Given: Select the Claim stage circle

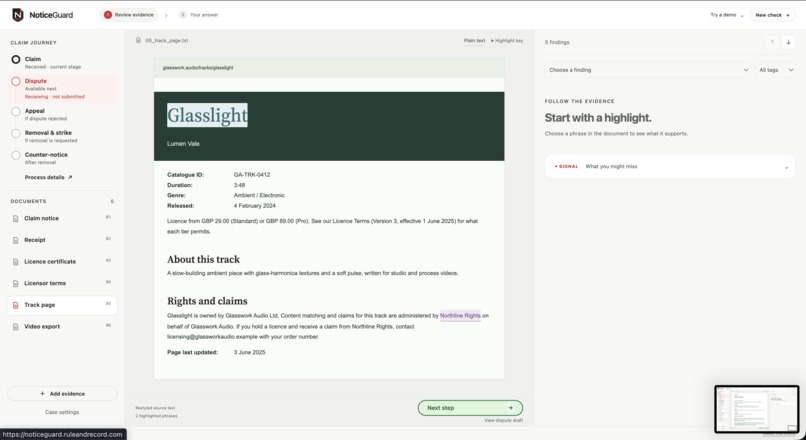Looking at the screenshot, I should click(x=16, y=60).
